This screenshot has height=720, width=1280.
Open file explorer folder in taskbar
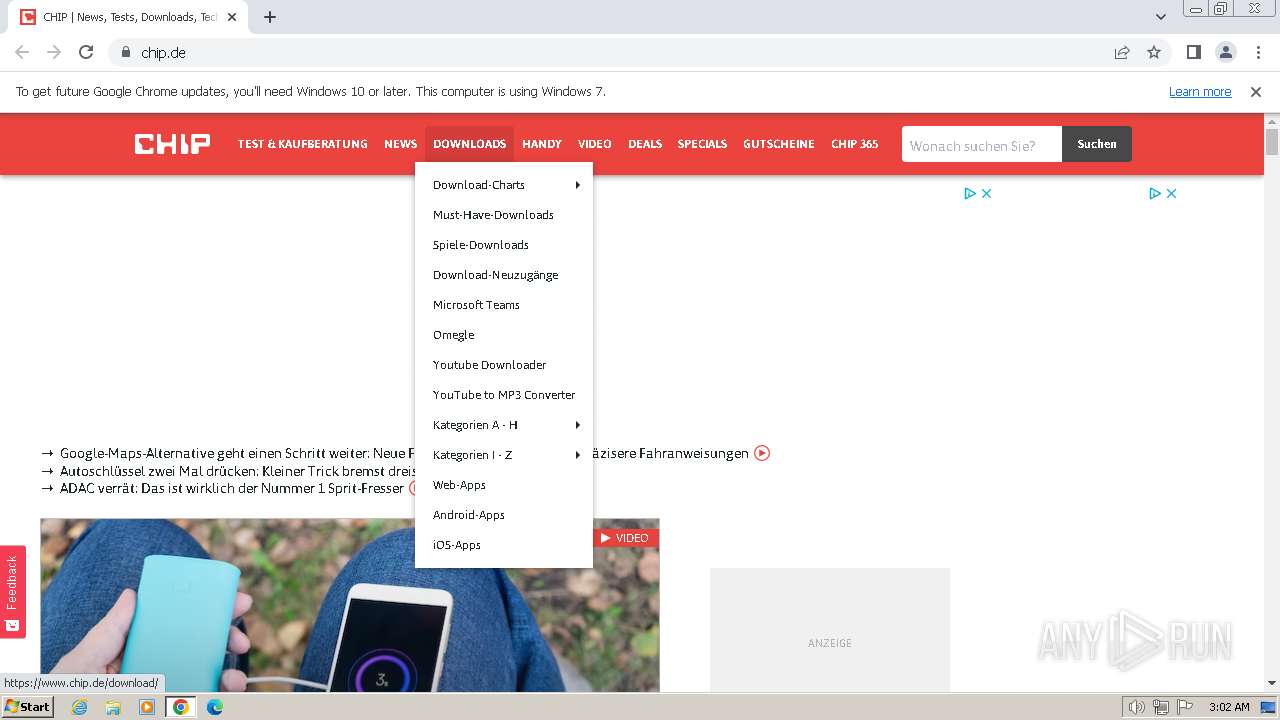113,707
